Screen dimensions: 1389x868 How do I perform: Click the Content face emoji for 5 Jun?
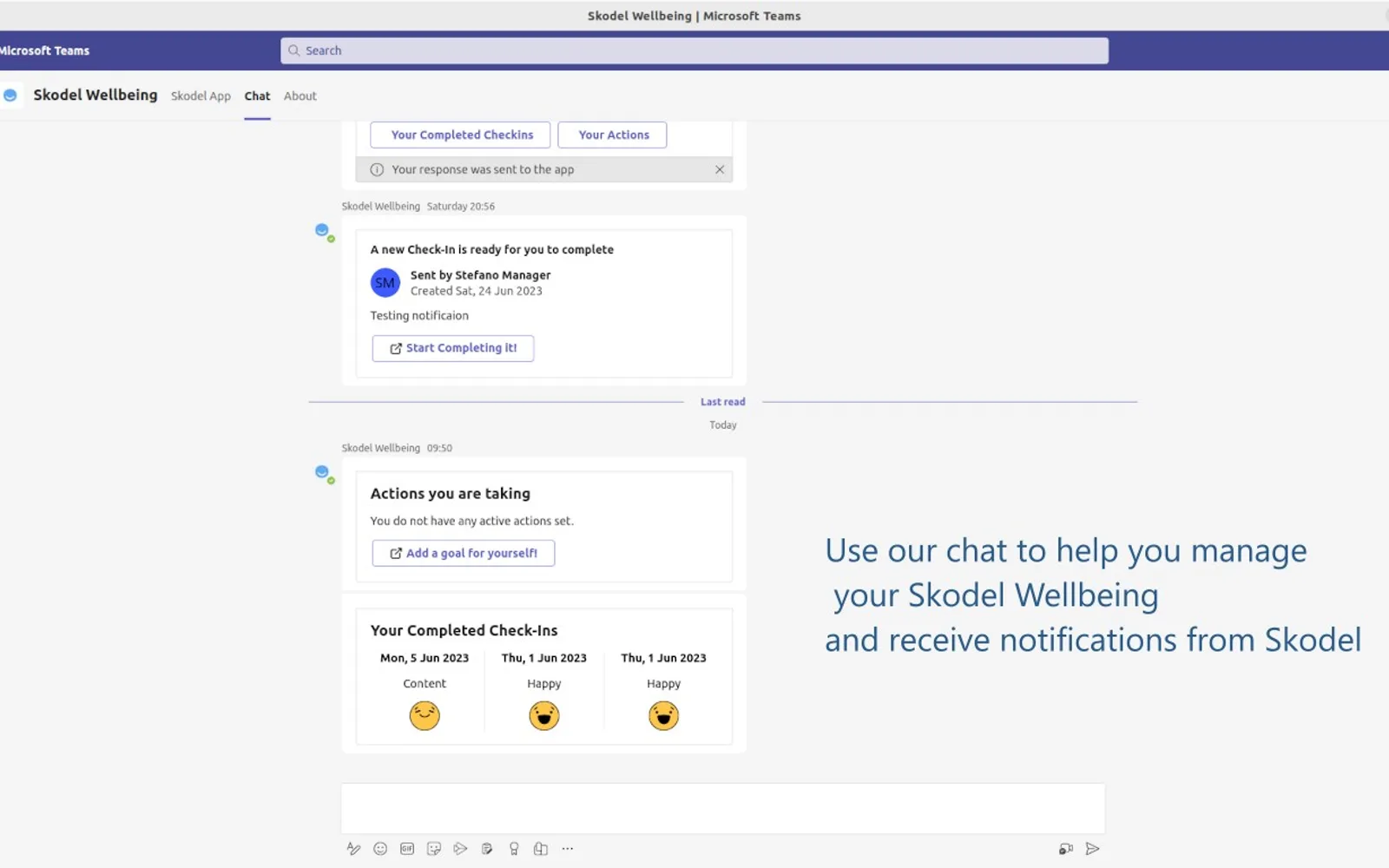pyautogui.click(x=425, y=716)
